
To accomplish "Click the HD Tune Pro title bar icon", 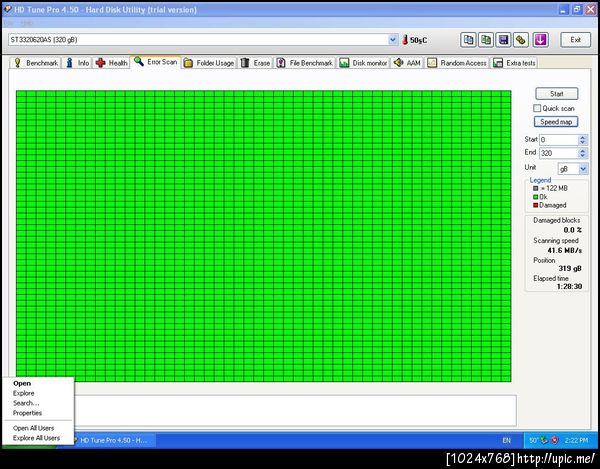I will (7, 9).
